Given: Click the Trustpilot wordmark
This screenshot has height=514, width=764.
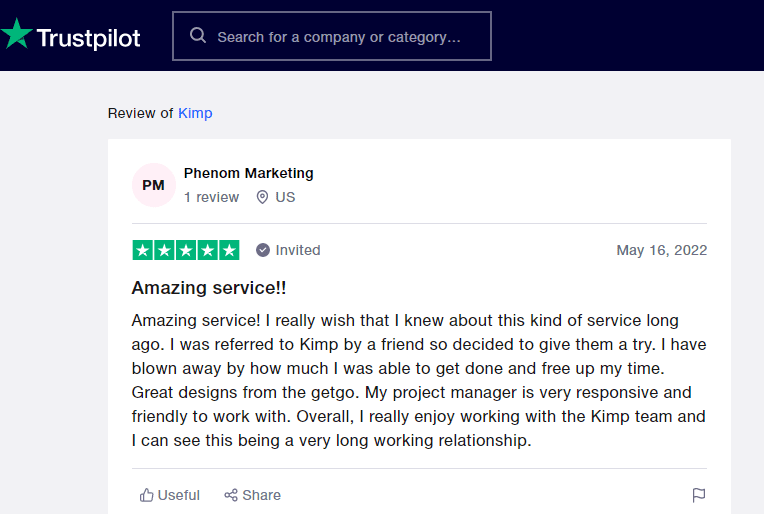Looking at the screenshot, I should [x=88, y=38].
